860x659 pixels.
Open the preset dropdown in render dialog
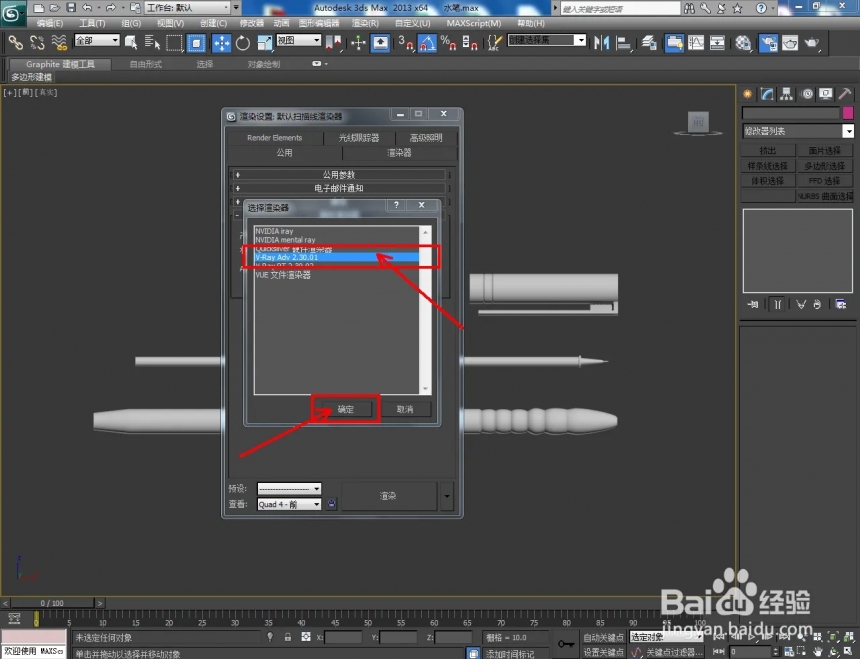[289, 488]
